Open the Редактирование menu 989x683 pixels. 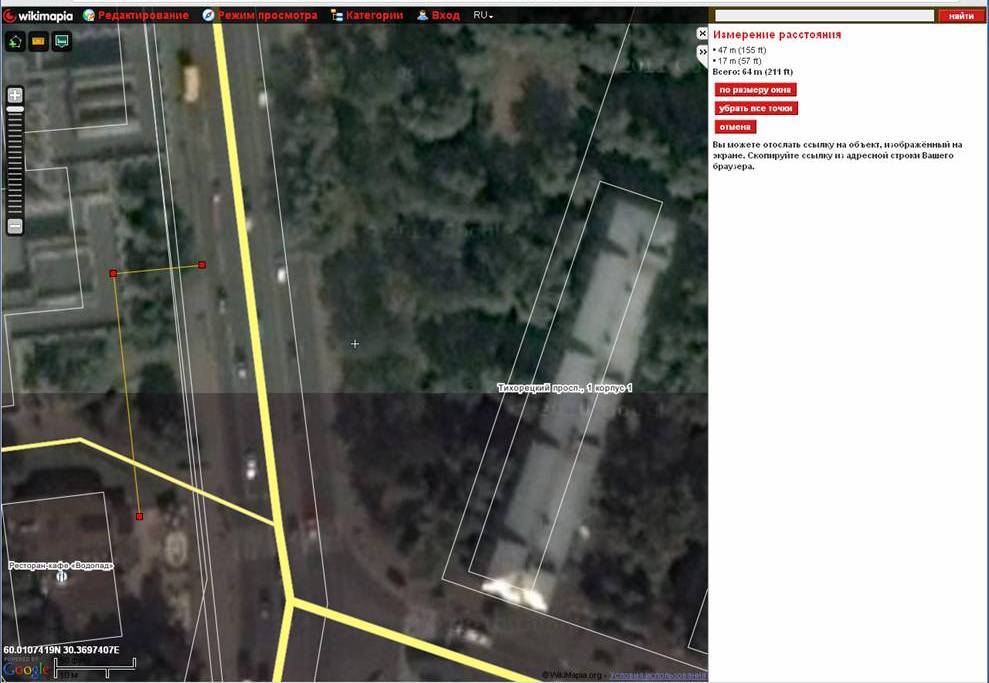(x=134, y=16)
